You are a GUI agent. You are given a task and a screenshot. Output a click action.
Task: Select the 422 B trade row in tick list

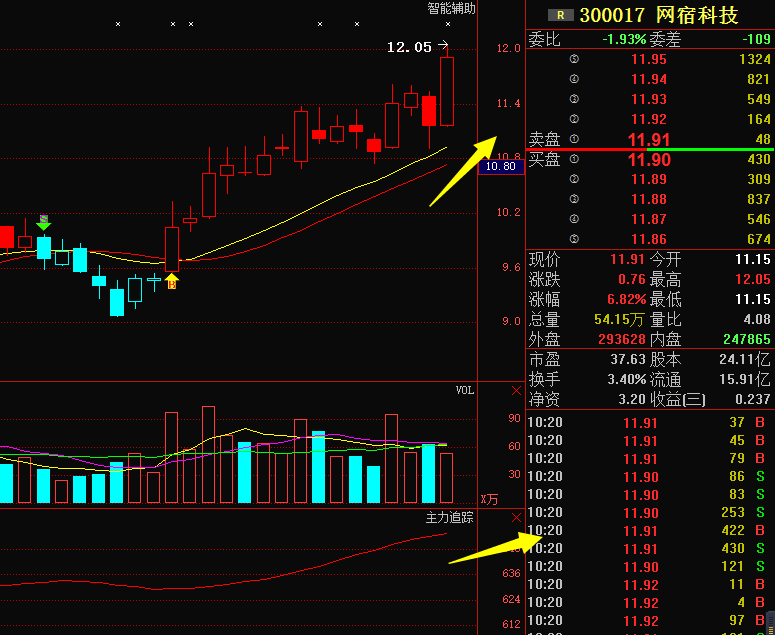650,530
